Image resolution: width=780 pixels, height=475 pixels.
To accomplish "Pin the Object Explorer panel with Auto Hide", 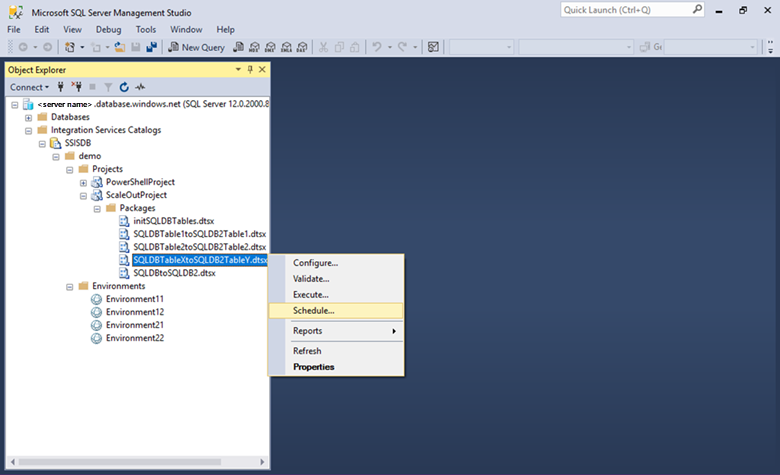I will (x=250, y=69).
